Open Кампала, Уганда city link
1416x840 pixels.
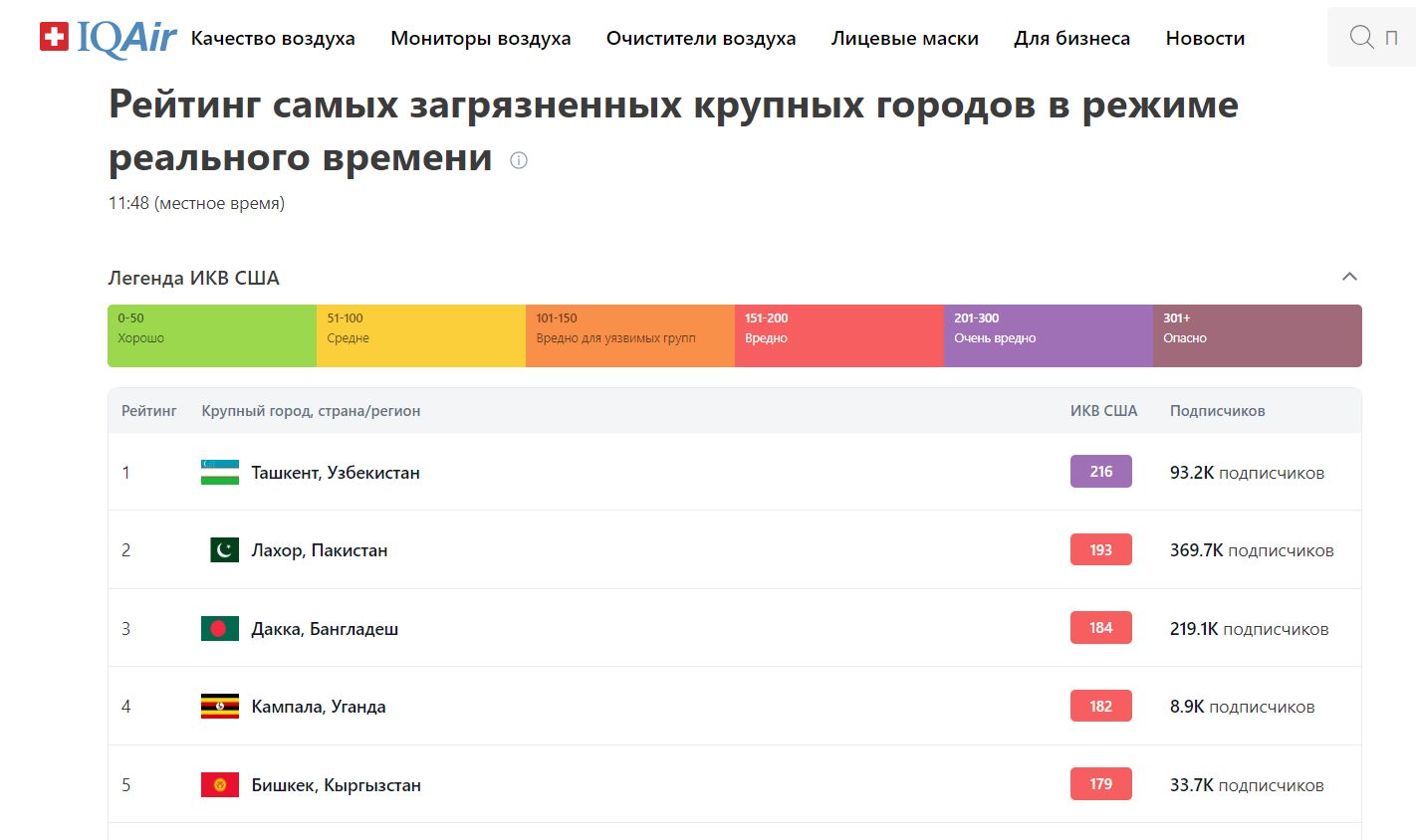(319, 707)
